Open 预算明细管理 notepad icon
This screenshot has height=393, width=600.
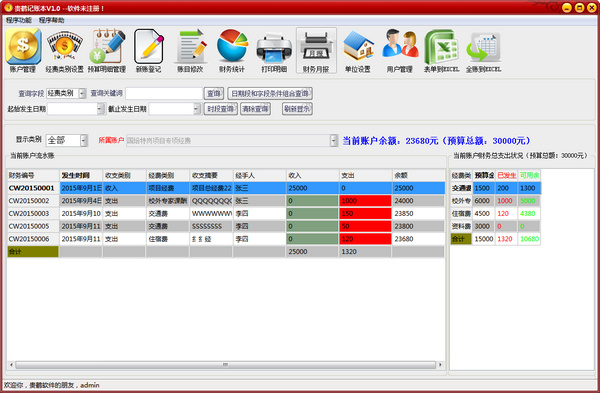107,51
